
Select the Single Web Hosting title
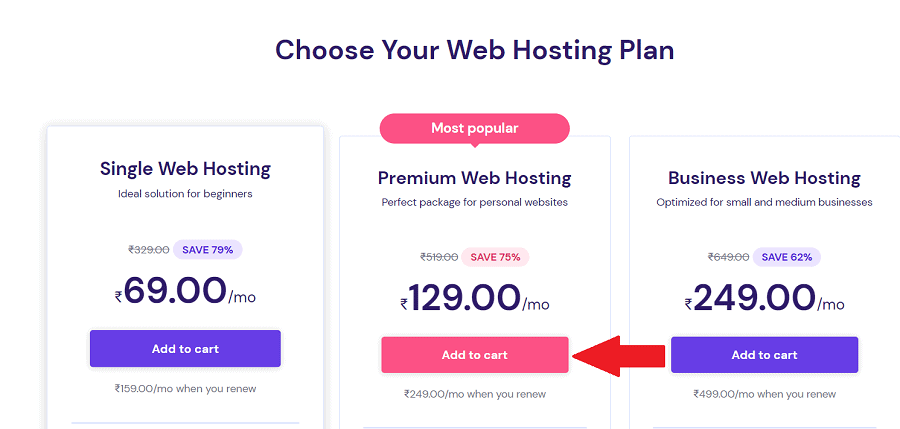185,169
